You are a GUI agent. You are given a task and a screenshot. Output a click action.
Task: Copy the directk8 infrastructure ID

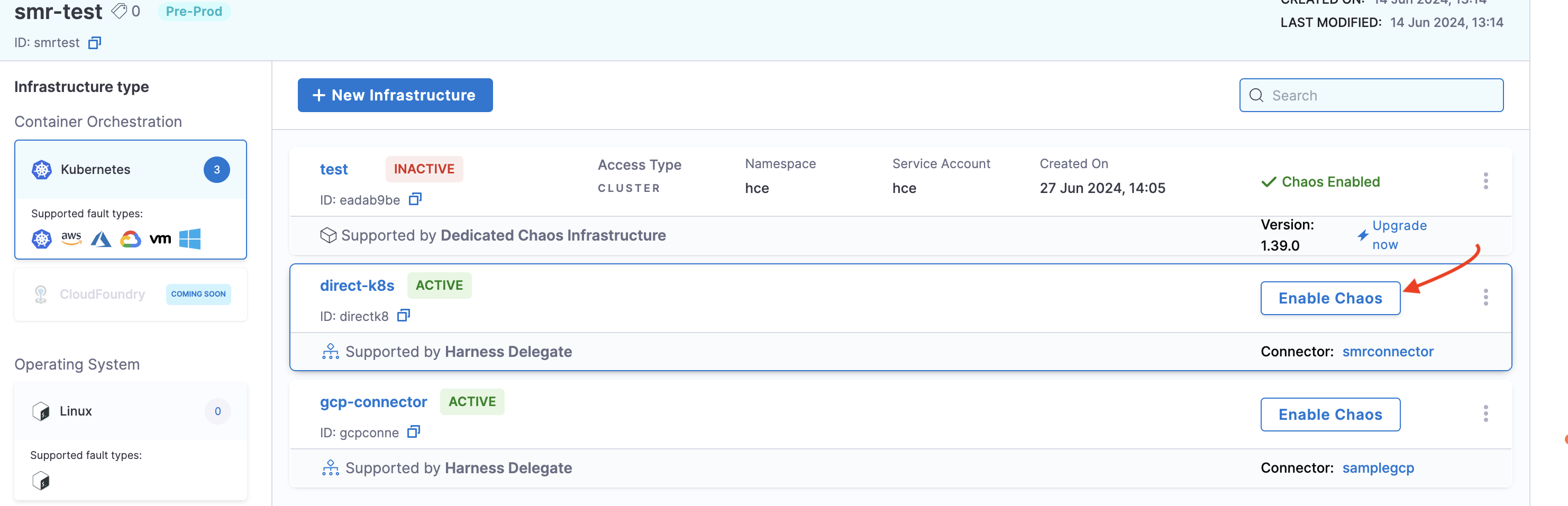(x=404, y=316)
